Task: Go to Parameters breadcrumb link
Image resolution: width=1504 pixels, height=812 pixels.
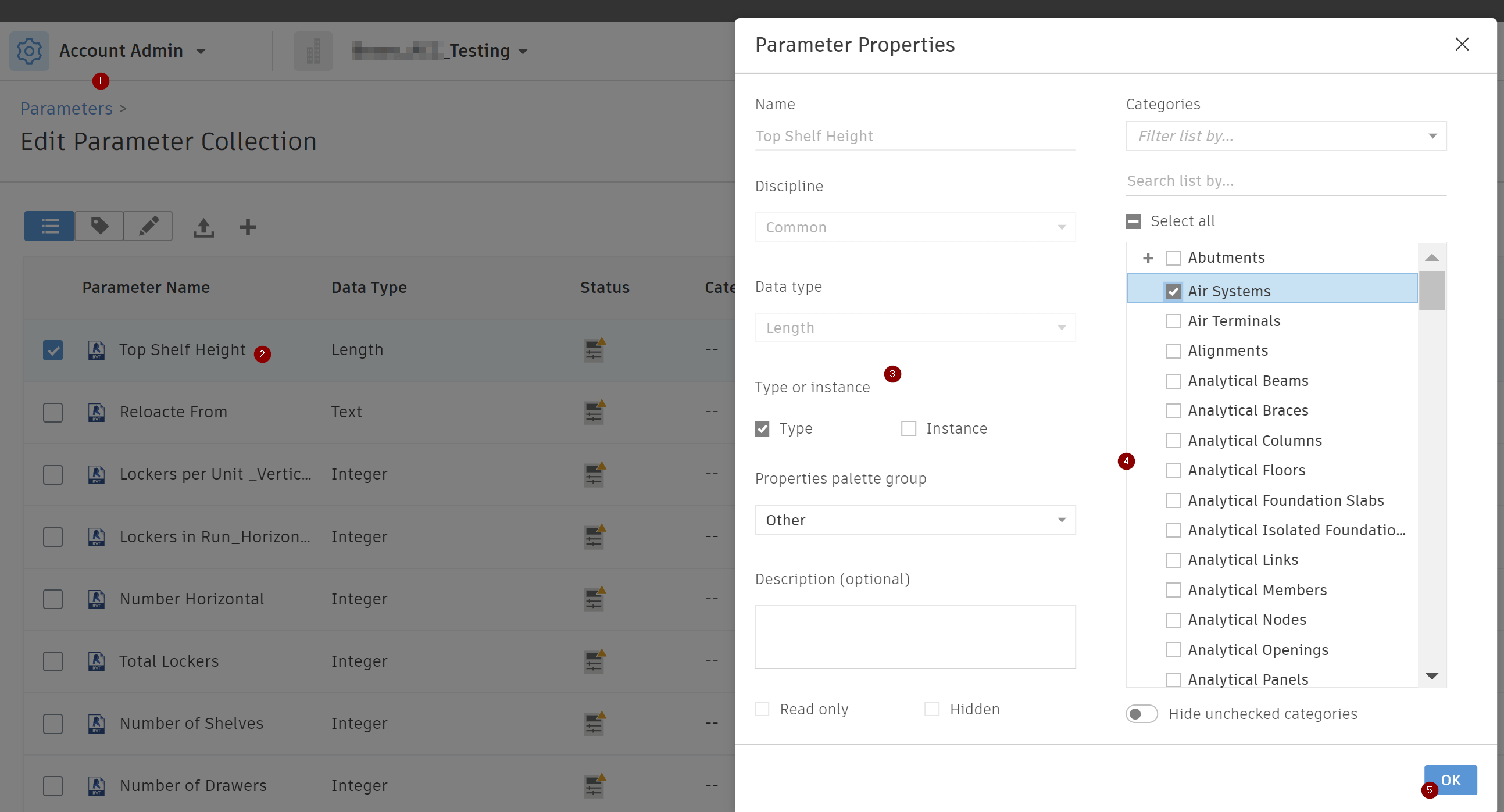Action: (x=66, y=108)
